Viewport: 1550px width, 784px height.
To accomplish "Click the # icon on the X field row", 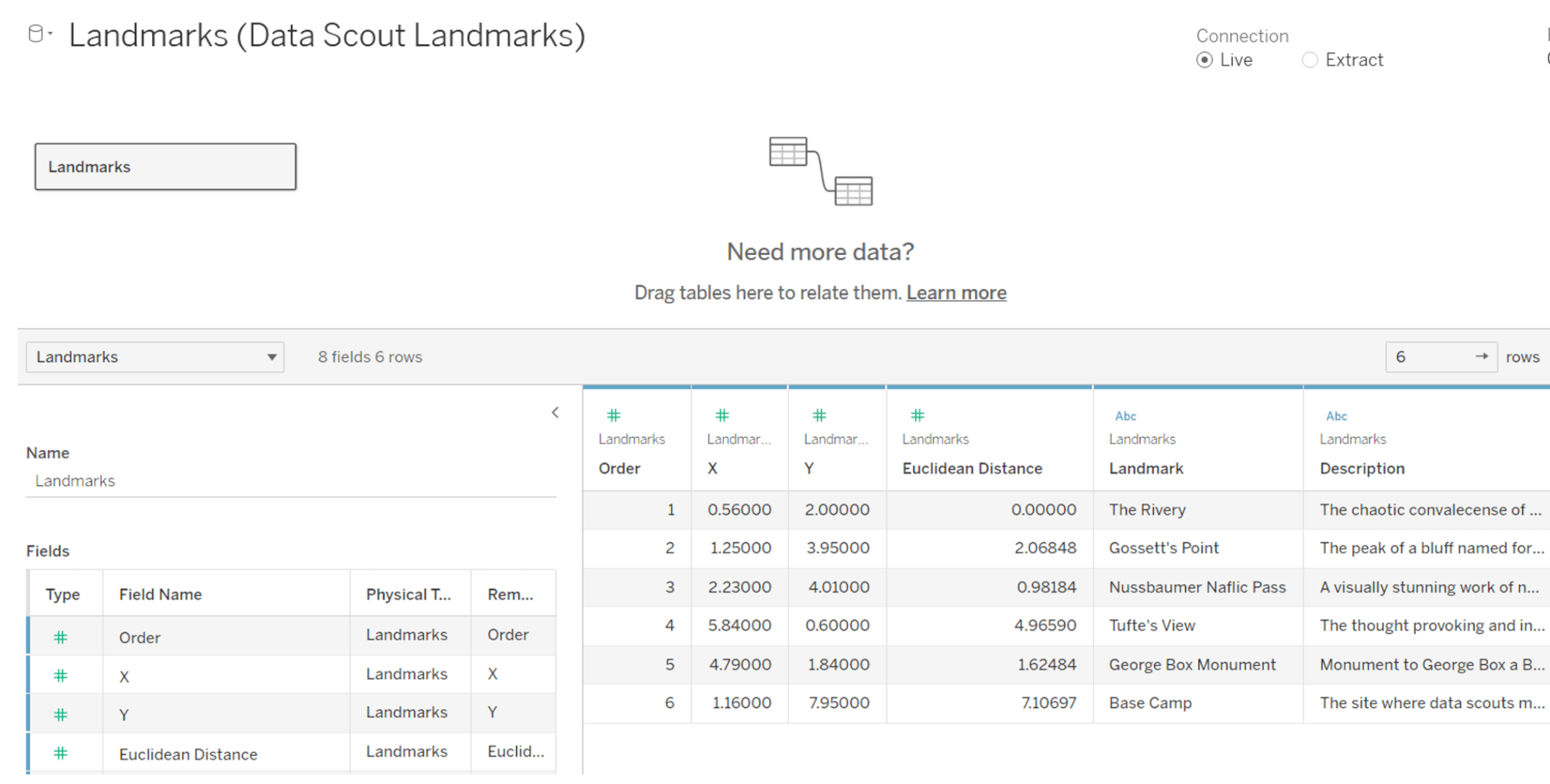I will click(x=62, y=675).
